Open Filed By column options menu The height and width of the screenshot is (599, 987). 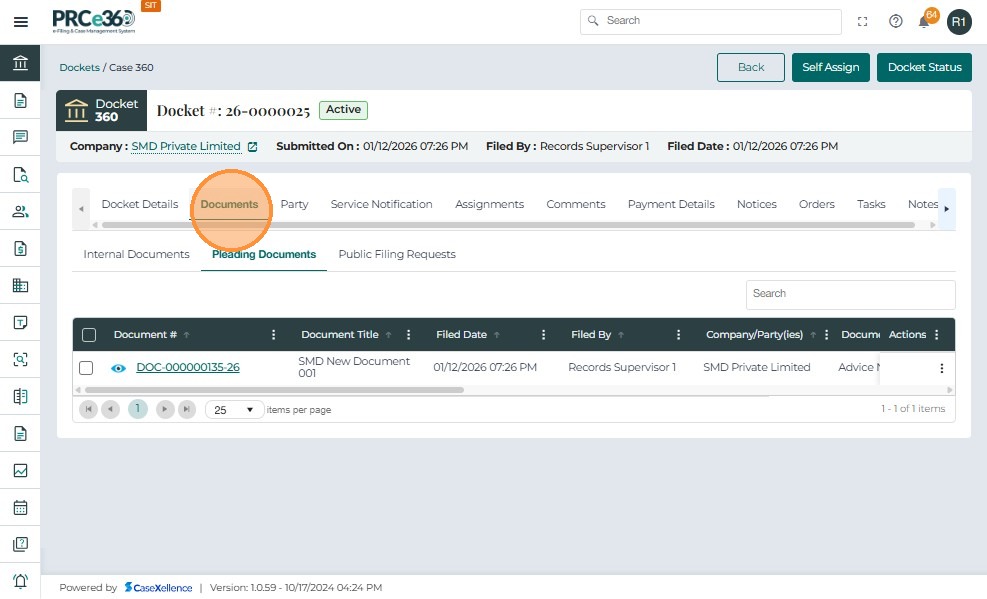[679, 335]
